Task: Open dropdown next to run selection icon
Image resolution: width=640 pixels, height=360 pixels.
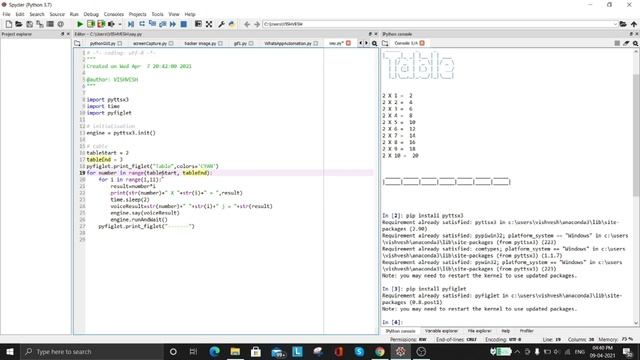Action: (x=120, y=24)
